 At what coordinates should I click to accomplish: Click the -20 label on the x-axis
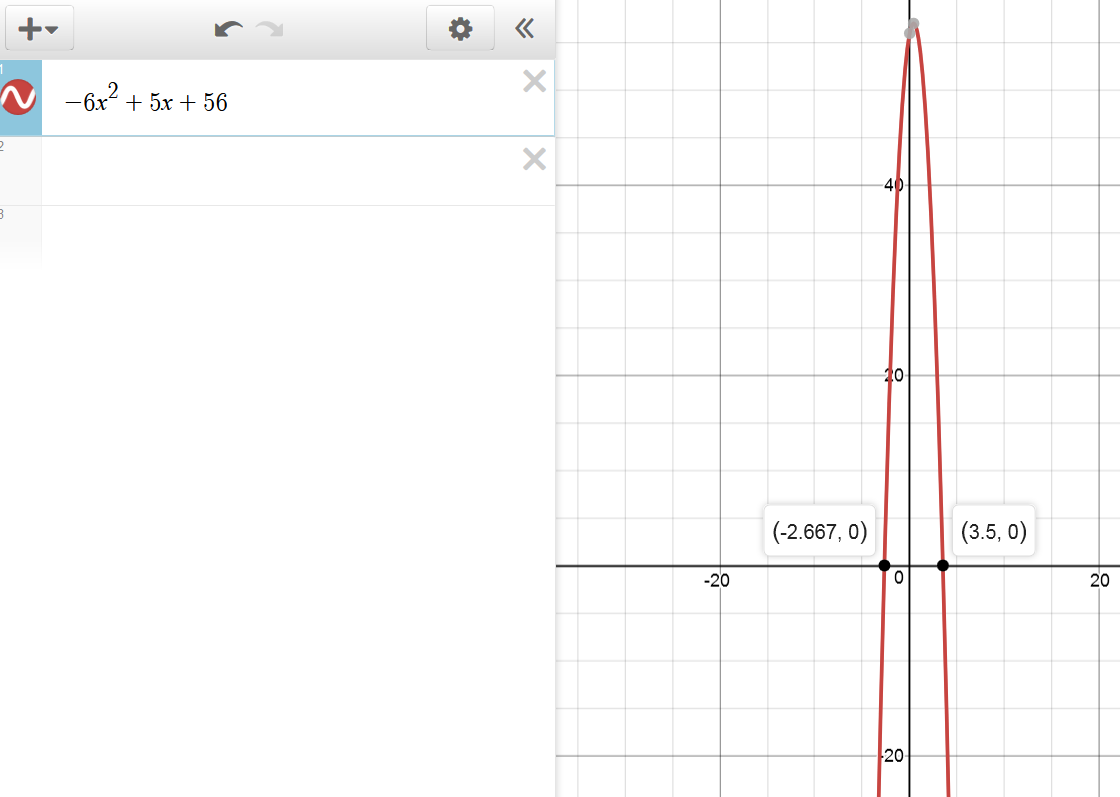tap(716, 581)
